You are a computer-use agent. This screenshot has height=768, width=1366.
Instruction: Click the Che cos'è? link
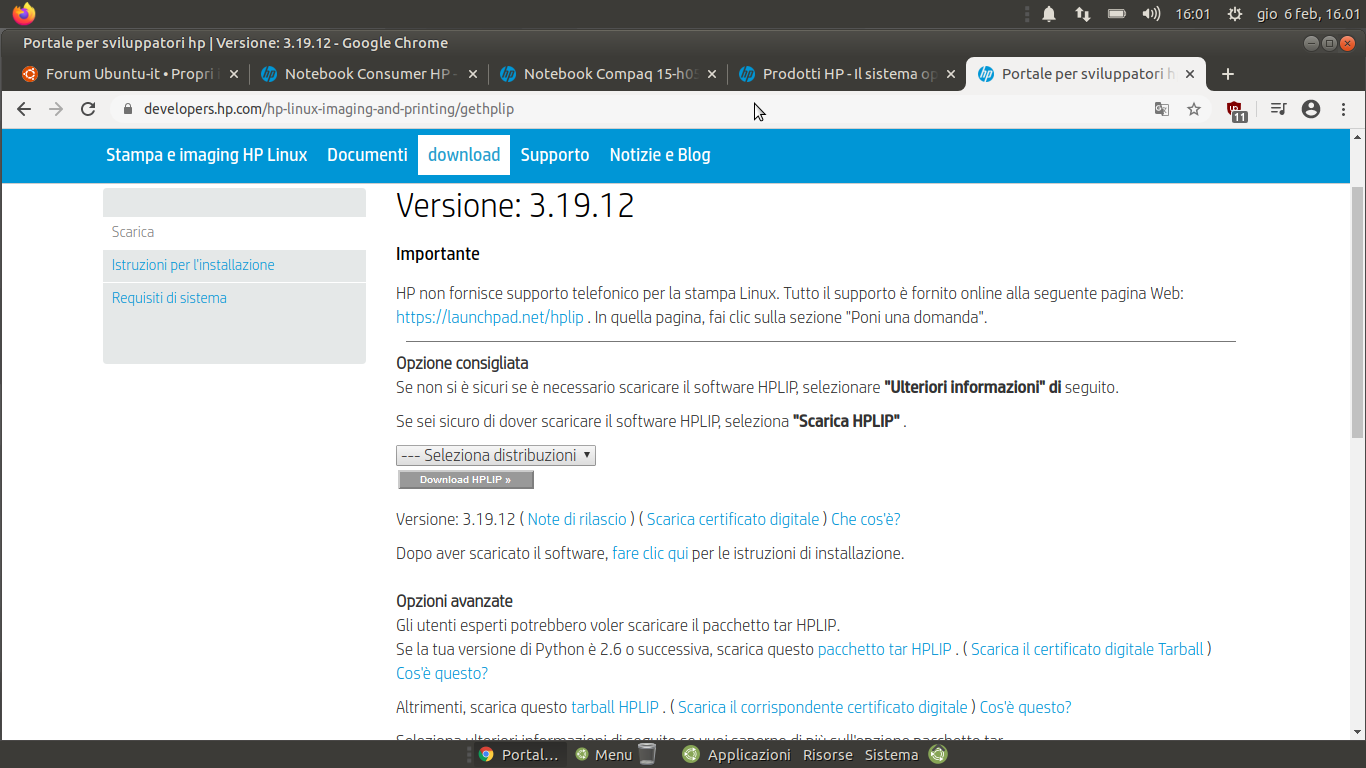pos(866,519)
